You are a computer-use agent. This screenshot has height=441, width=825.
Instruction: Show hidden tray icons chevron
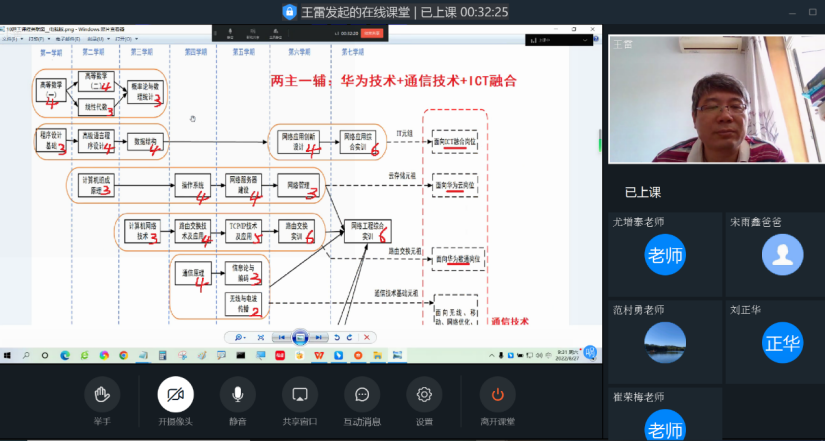(492, 356)
